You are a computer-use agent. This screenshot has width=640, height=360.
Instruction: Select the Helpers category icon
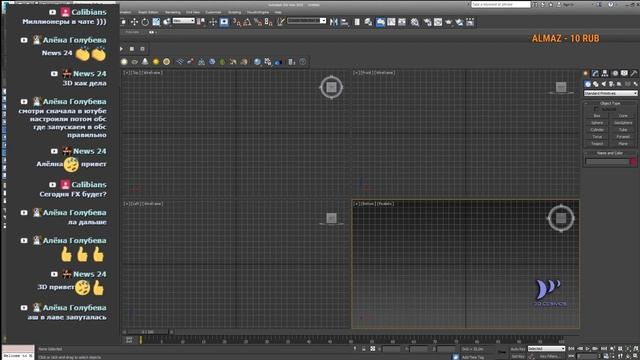pyautogui.click(x=619, y=84)
